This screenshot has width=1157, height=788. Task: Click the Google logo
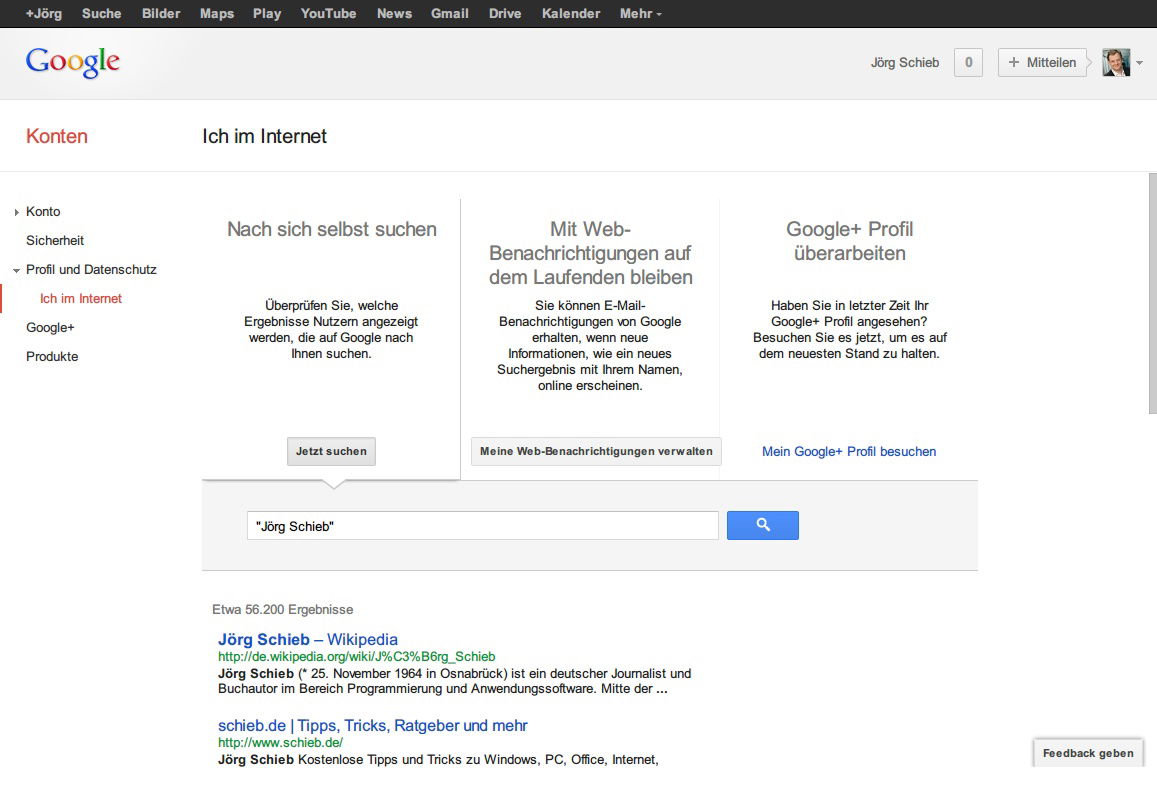(72, 62)
